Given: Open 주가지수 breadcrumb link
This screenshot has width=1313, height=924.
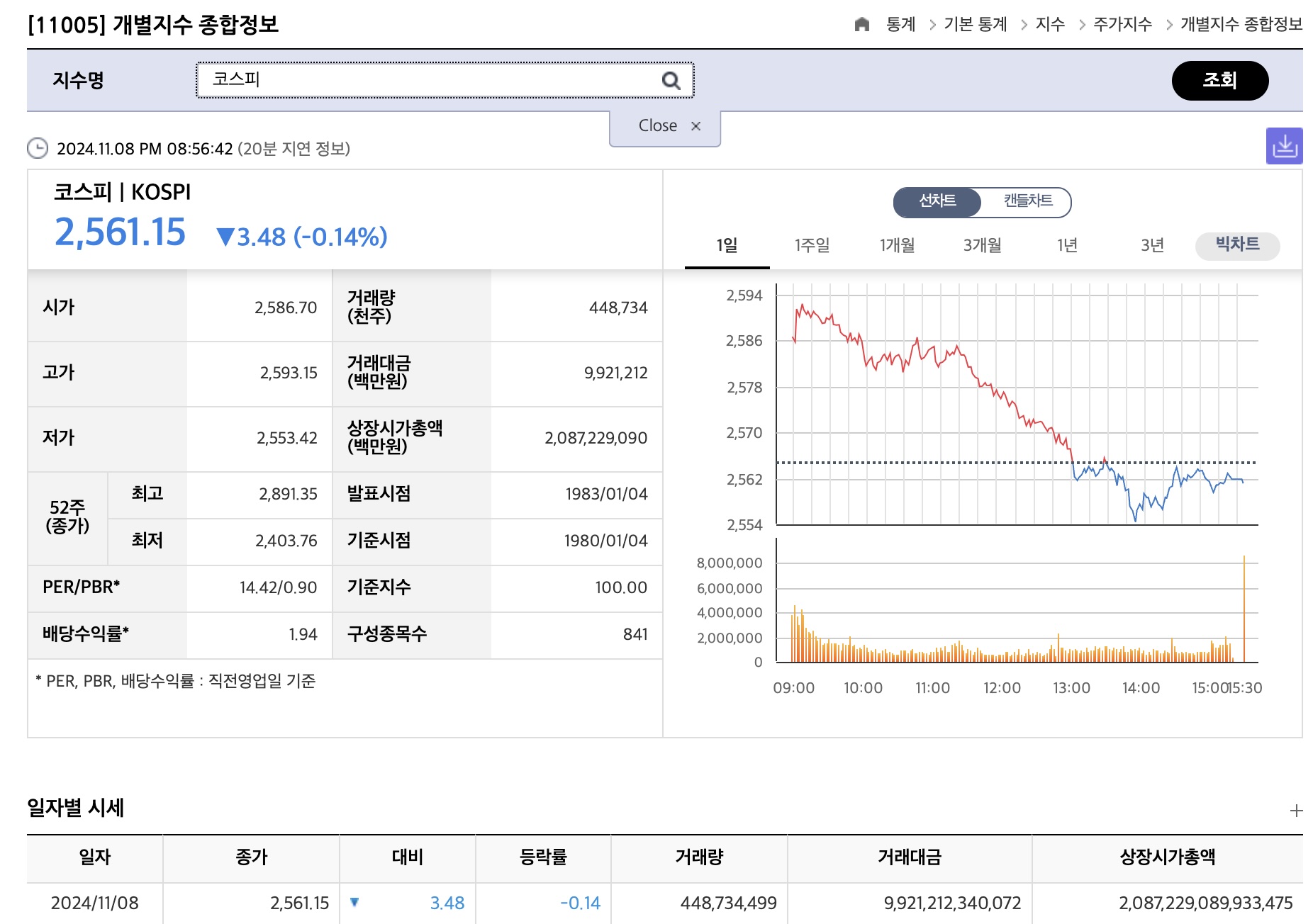Looking at the screenshot, I should (x=1122, y=25).
